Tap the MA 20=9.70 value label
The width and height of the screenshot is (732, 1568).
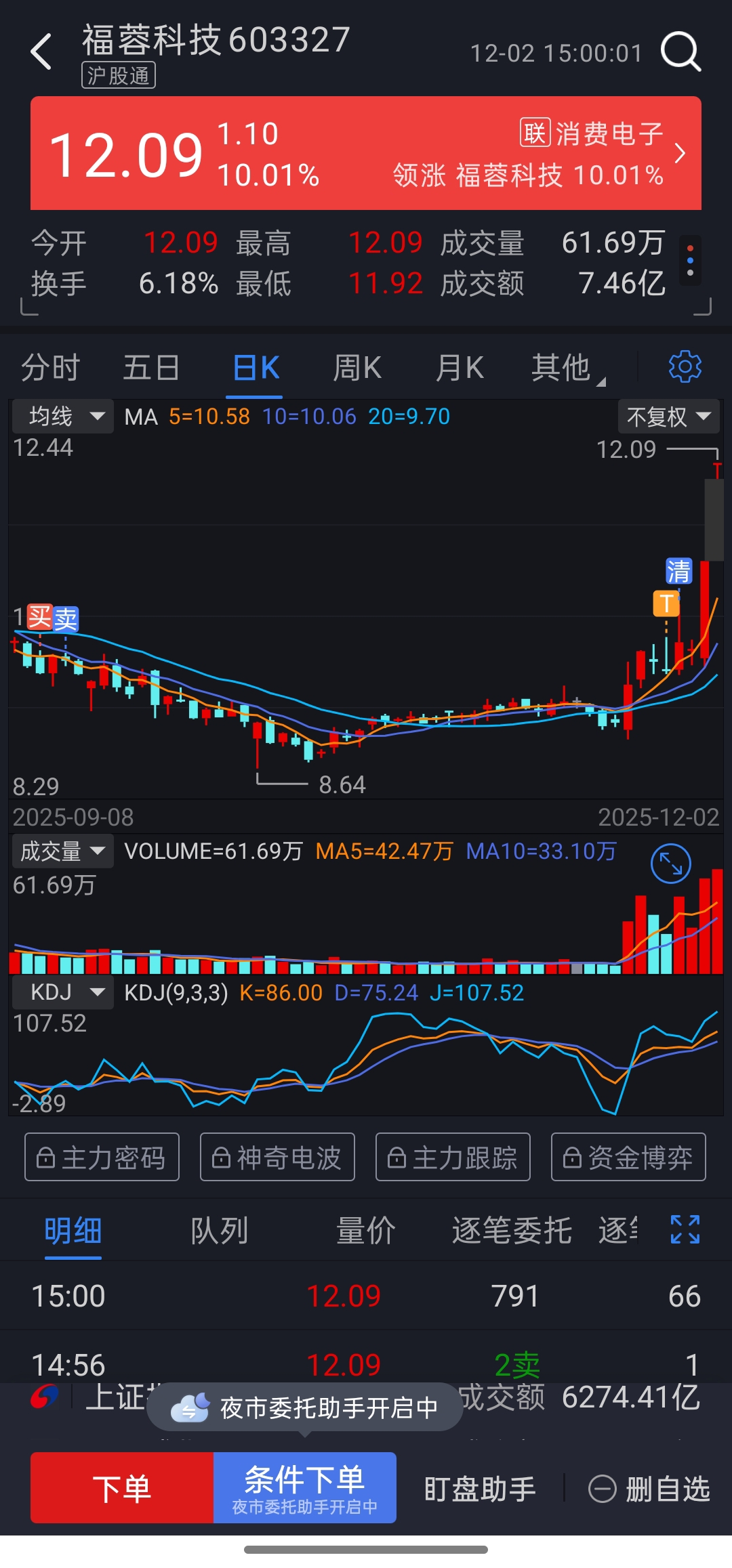[x=409, y=417]
